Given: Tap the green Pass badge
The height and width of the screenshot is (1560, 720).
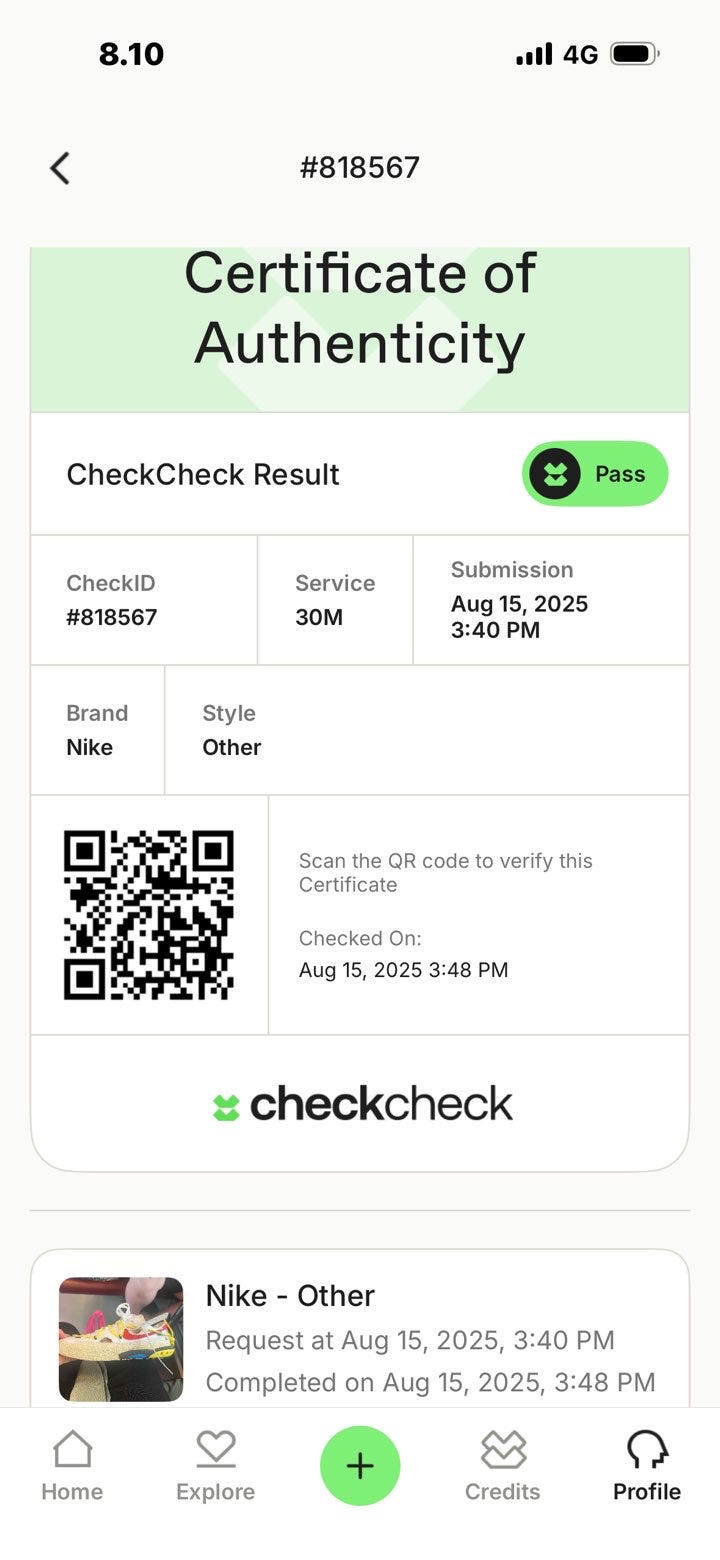Looking at the screenshot, I should pos(595,474).
